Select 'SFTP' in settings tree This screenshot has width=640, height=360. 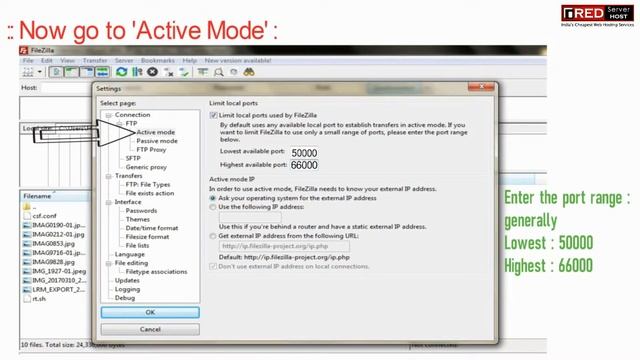(x=133, y=158)
